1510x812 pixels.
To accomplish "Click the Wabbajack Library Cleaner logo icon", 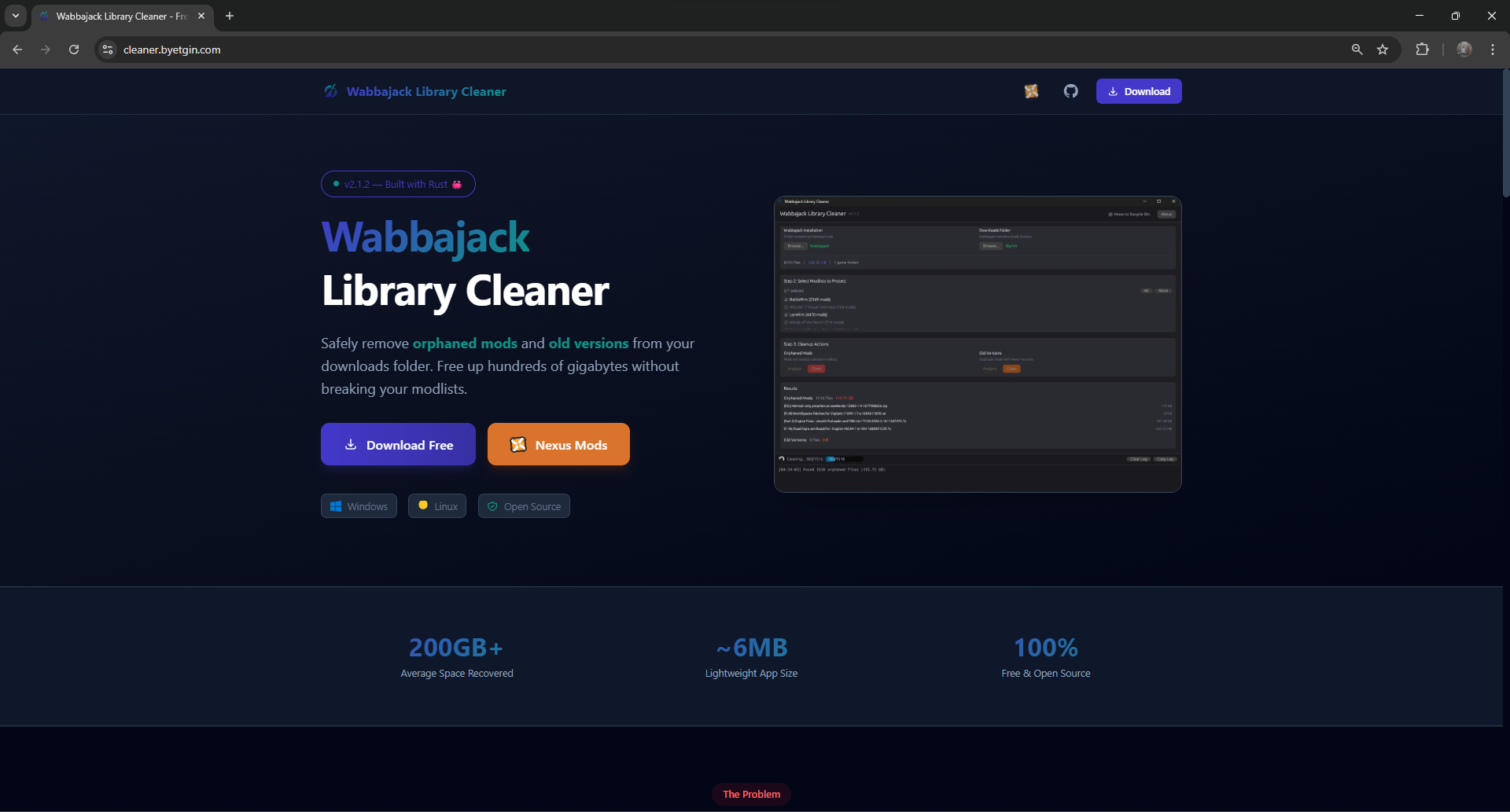I will pyautogui.click(x=331, y=91).
